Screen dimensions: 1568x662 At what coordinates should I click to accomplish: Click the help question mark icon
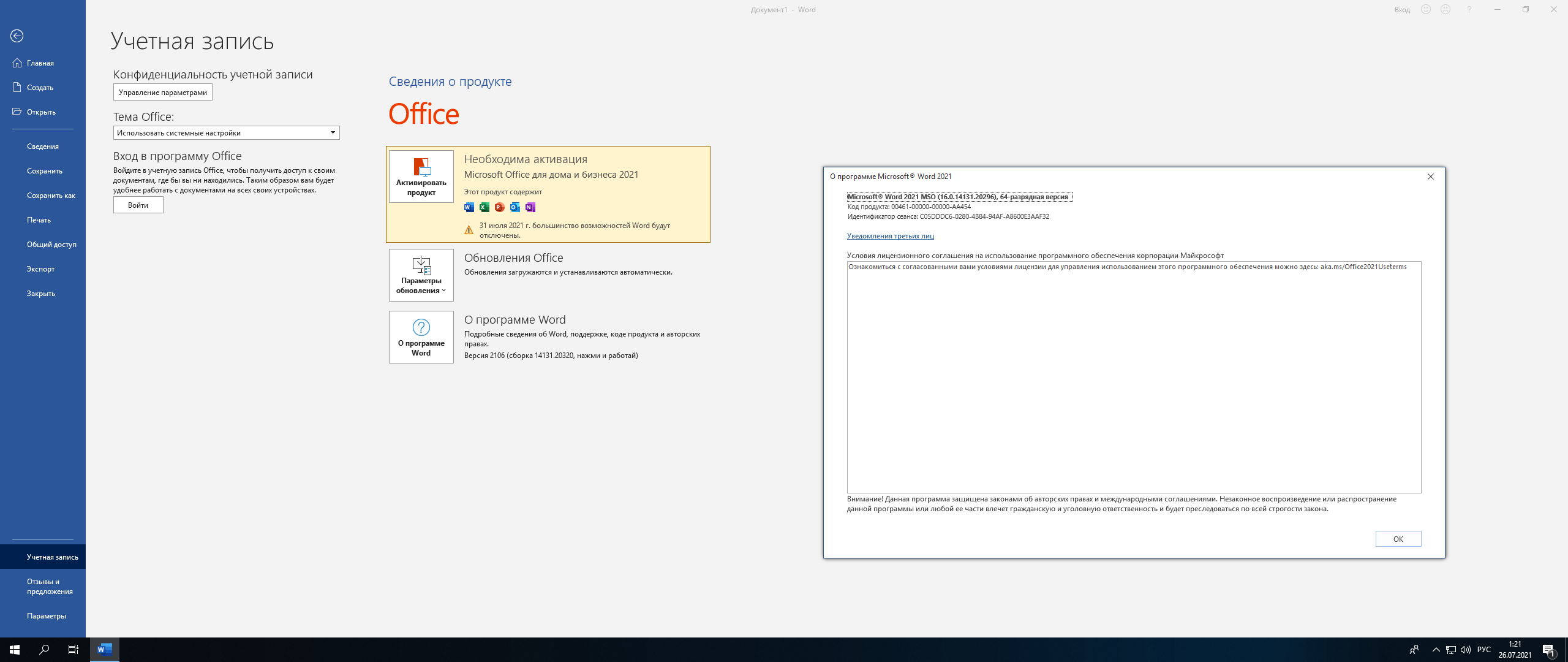tap(1469, 9)
